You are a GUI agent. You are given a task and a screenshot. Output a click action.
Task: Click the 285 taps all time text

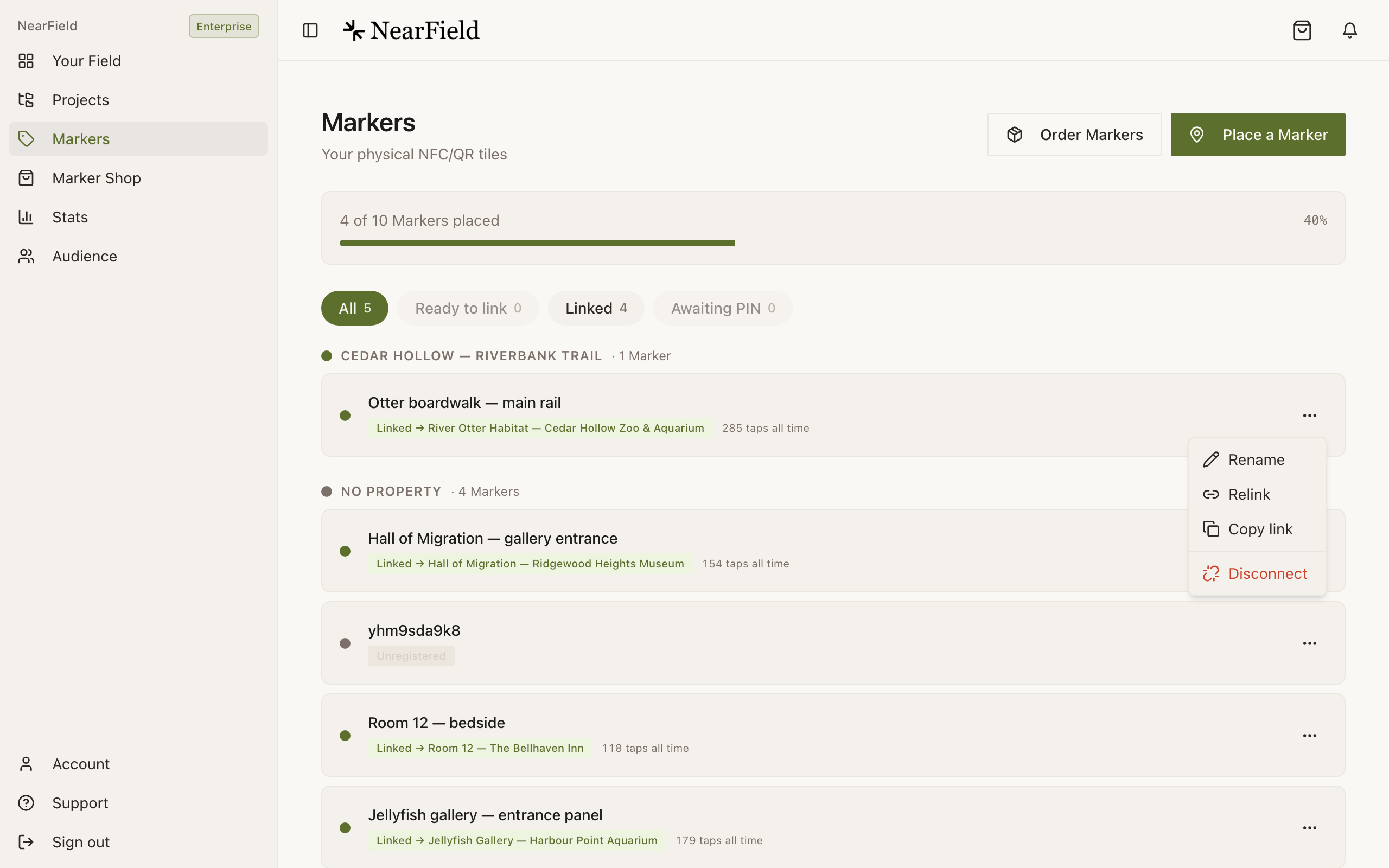(x=766, y=428)
